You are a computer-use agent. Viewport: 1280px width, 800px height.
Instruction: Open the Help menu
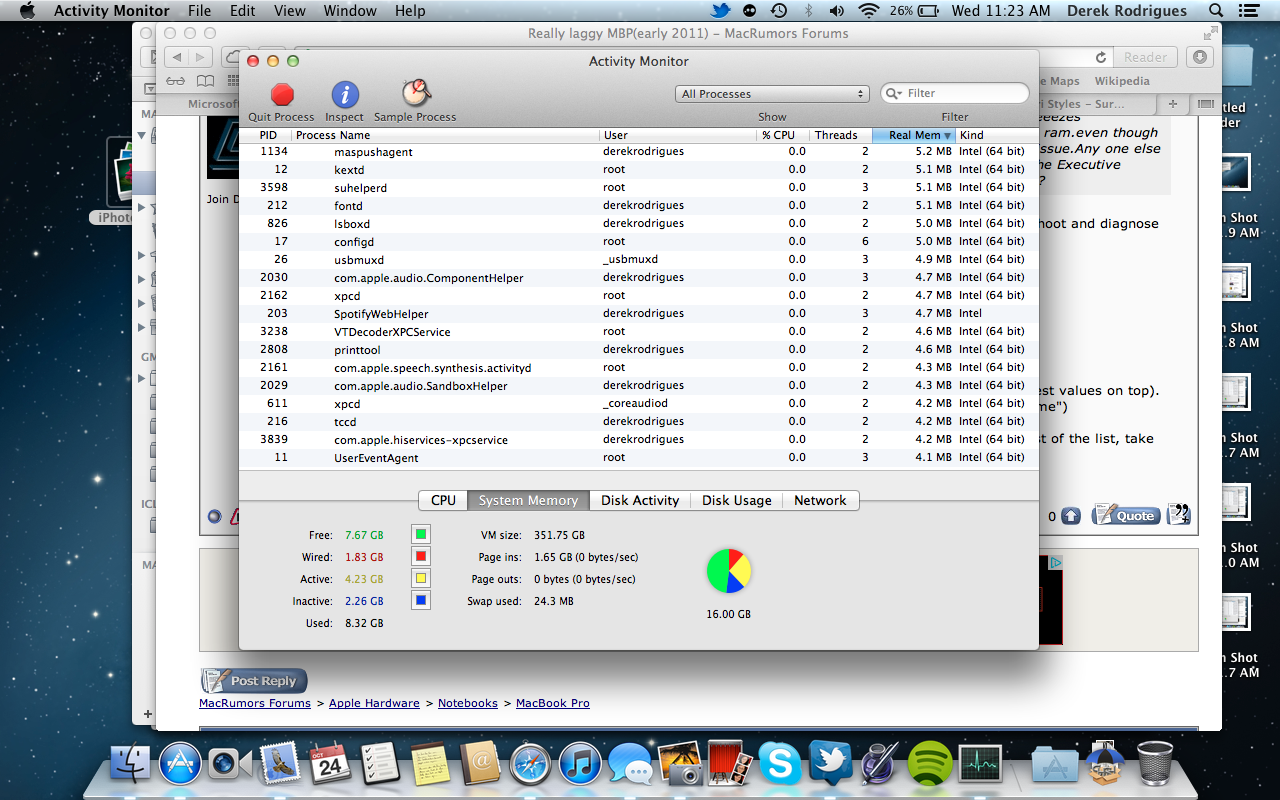[x=410, y=11]
